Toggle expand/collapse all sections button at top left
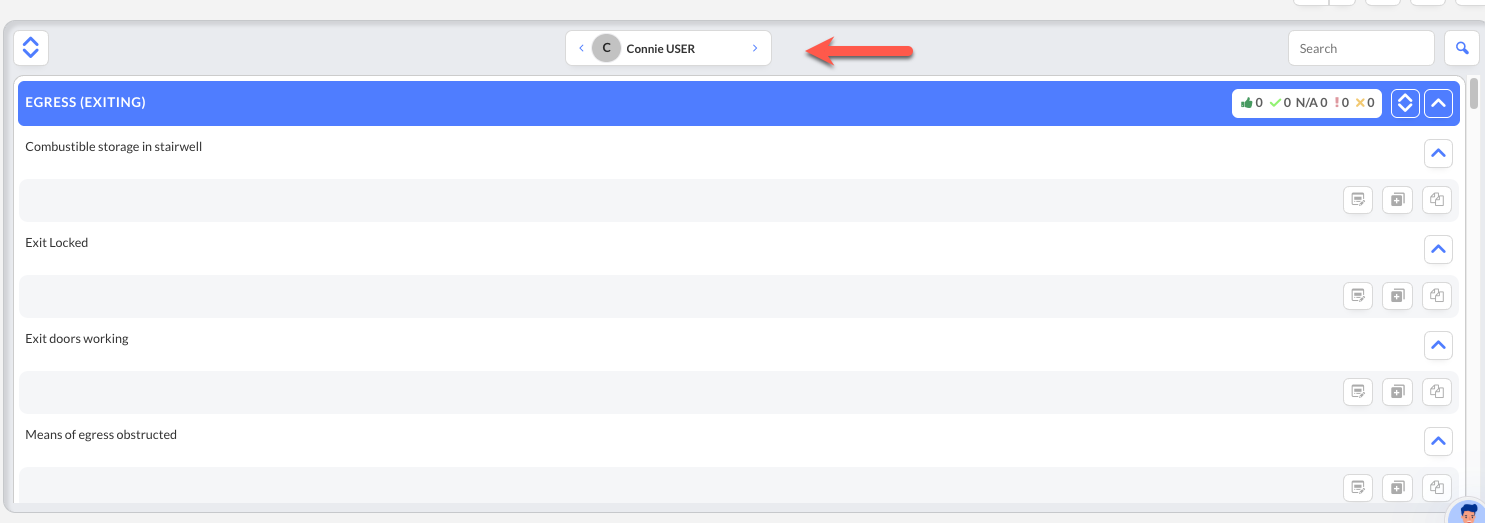The height and width of the screenshot is (523, 1485). point(31,47)
